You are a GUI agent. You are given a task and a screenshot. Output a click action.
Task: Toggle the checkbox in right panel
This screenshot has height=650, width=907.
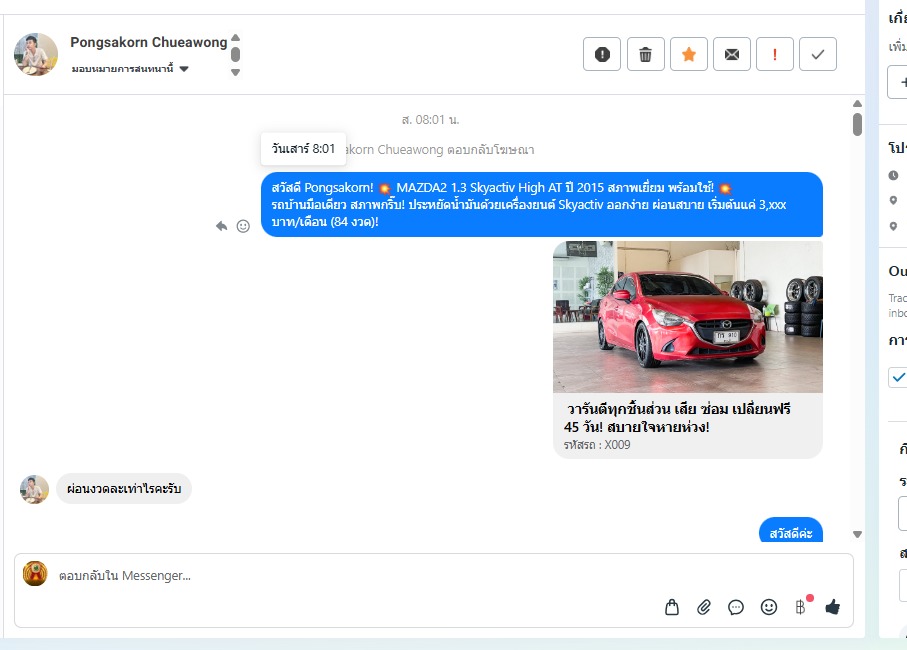[x=898, y=377]
